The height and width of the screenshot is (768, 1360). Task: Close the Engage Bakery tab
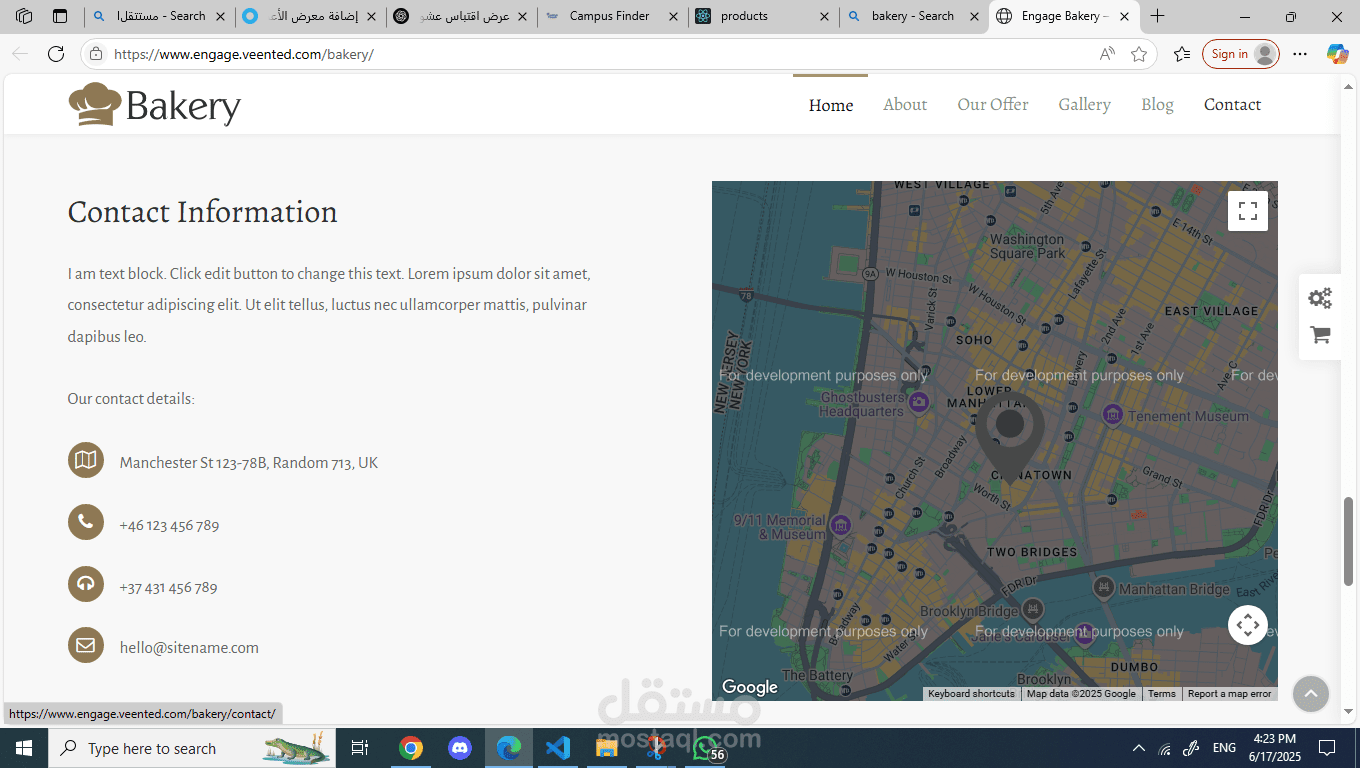coord(1124,16)
